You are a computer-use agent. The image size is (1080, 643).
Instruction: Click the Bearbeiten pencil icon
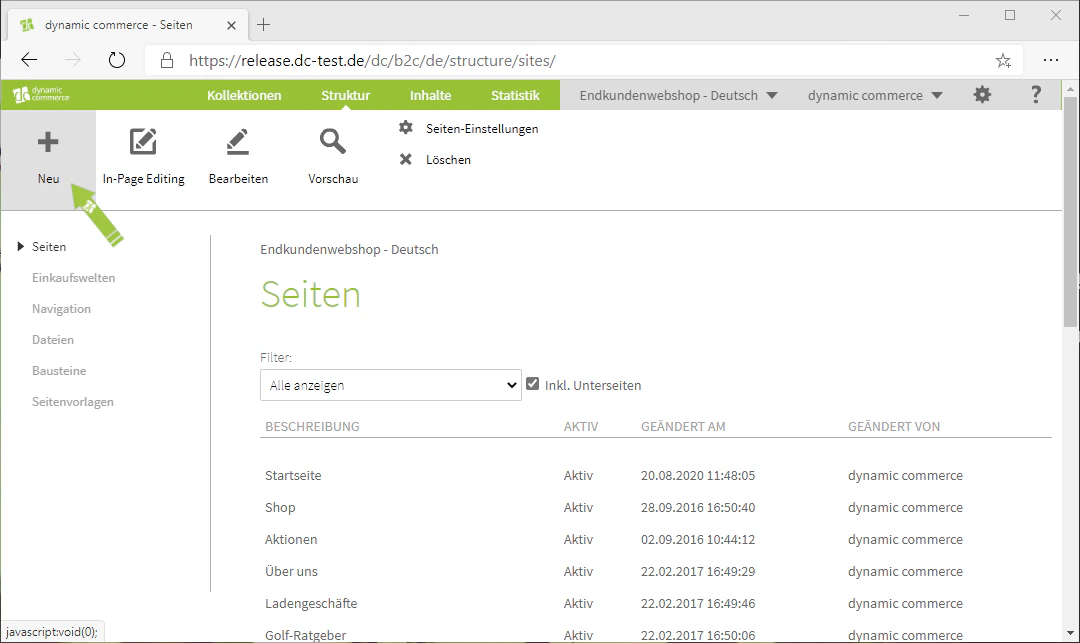click(238, 142)
